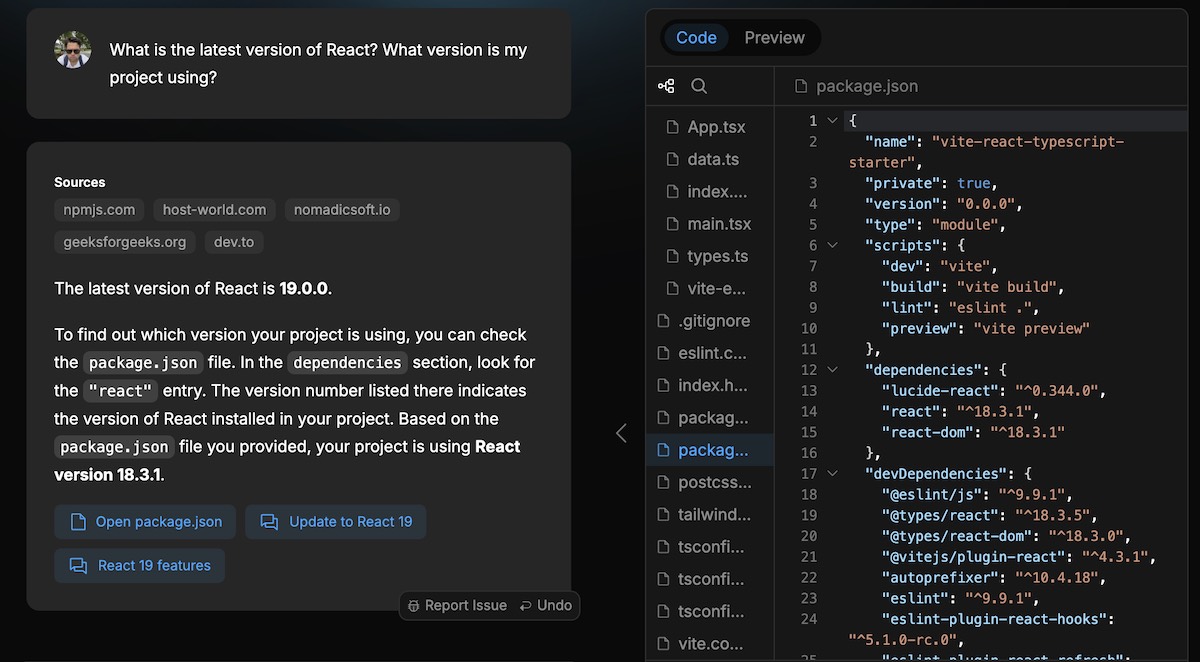Screen dimensions: 1200x662
Task: Click the bold 19.0.0 version text
Action: click(303, 289)
